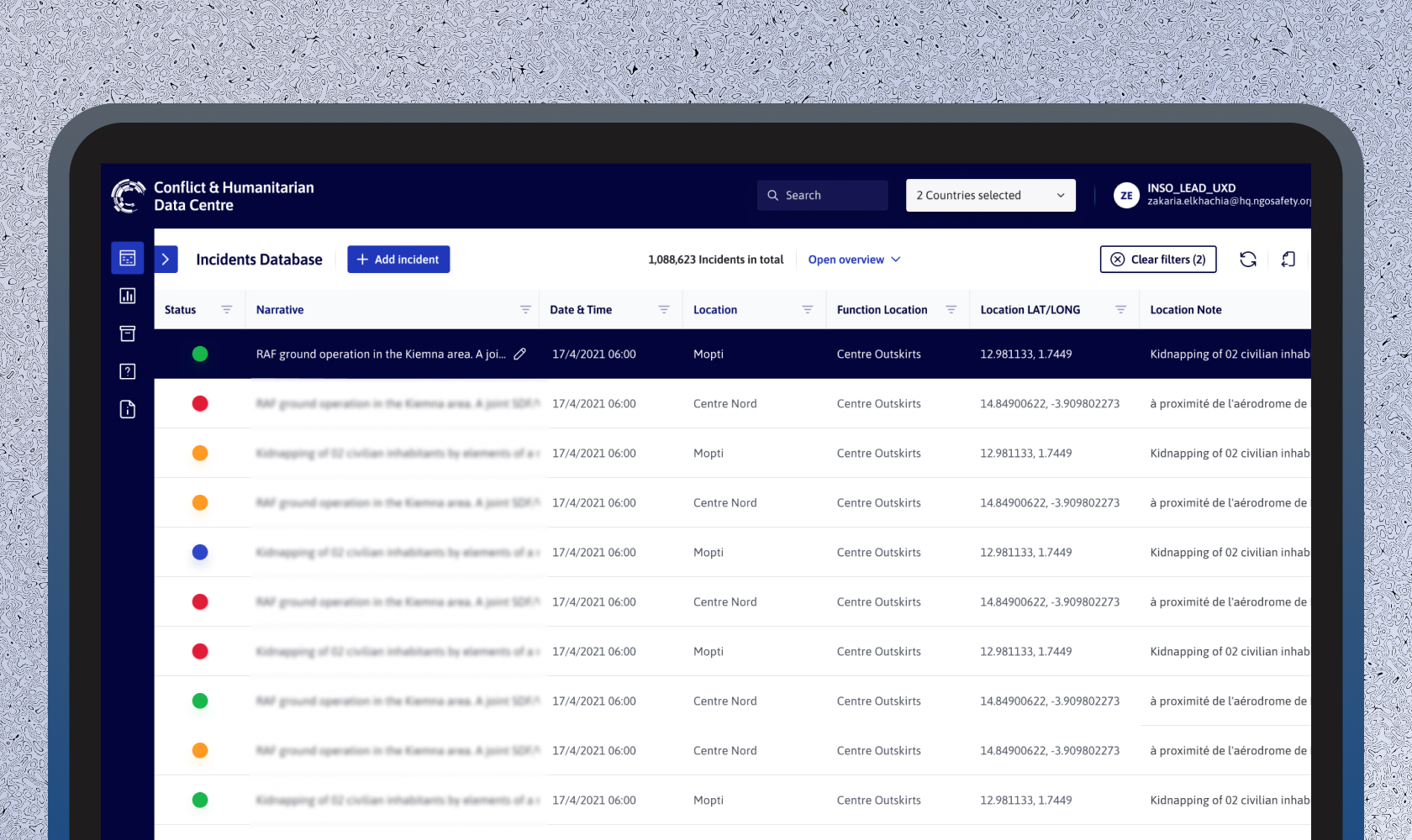This screenshot has width=1412, height=840.
Task: Click the Search input field
Action: pos(822,196)
